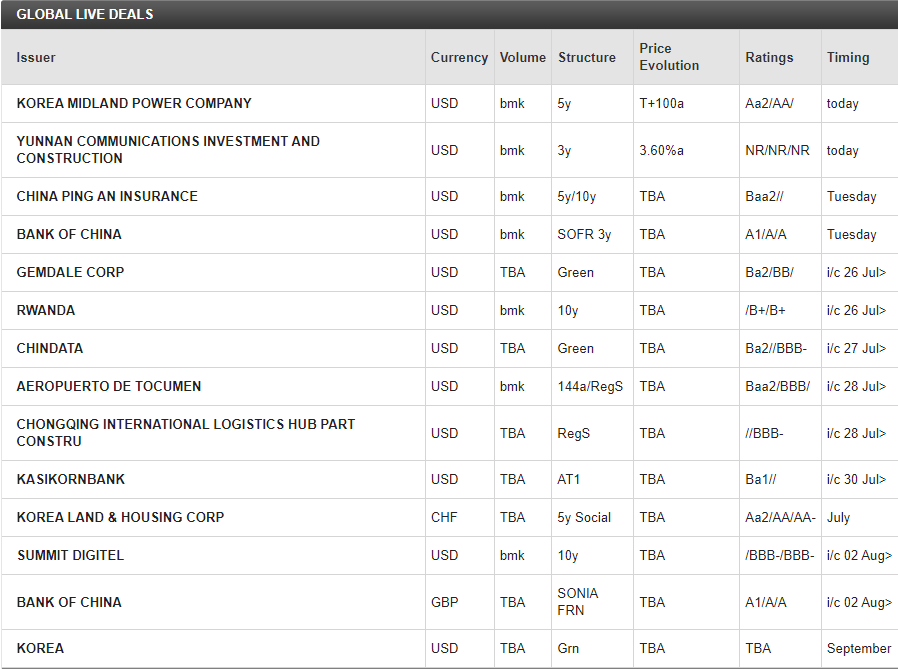Open the Korea issuer in last row

pyautogui.click(x=40, y=648)
